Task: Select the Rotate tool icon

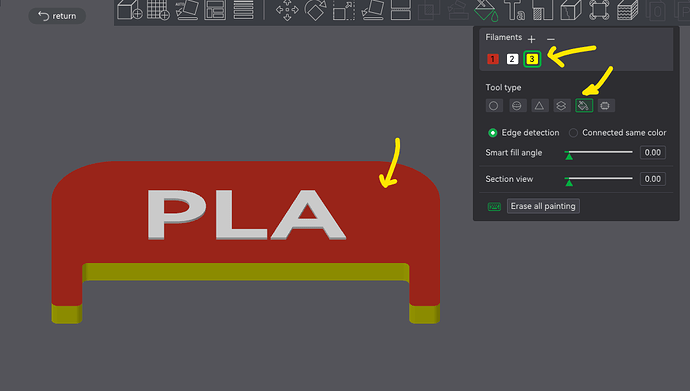Action: [316, 10]
